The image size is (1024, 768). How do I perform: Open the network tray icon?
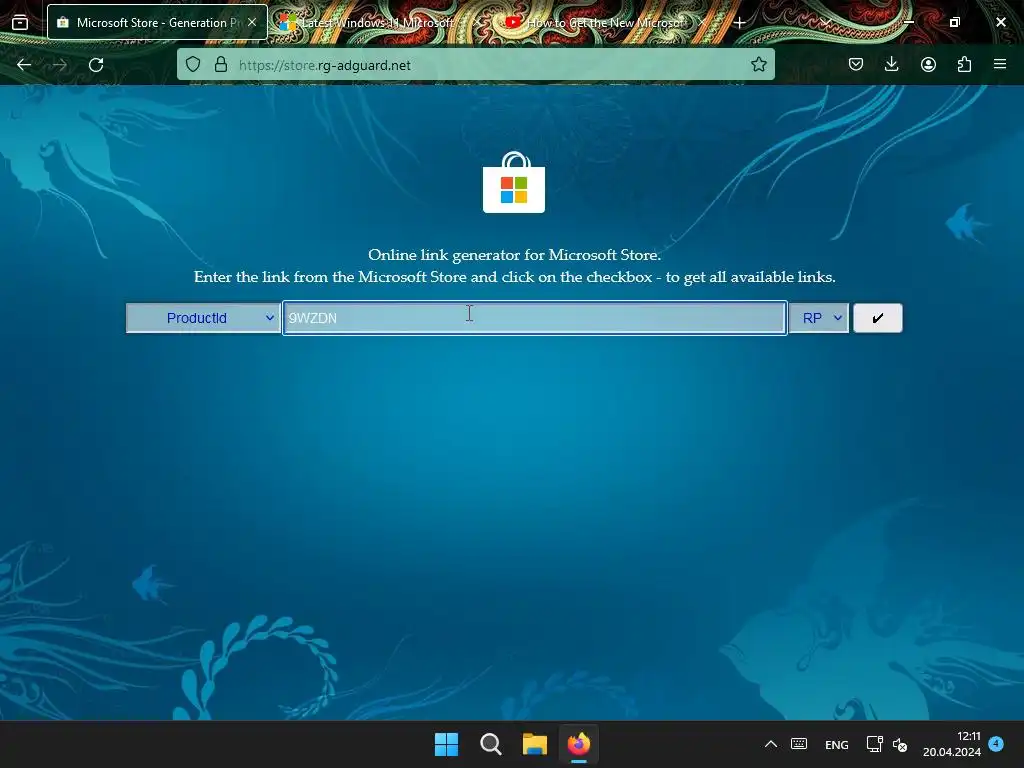pyautogui.click(x=874, y=744)
